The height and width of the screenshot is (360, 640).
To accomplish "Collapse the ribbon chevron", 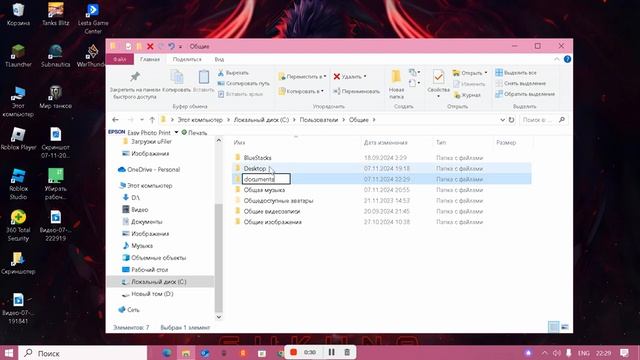I will (x=557, y=59).
